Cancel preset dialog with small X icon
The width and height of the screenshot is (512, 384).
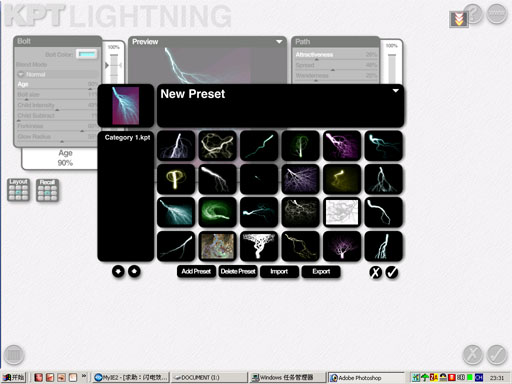click(375, 272)
